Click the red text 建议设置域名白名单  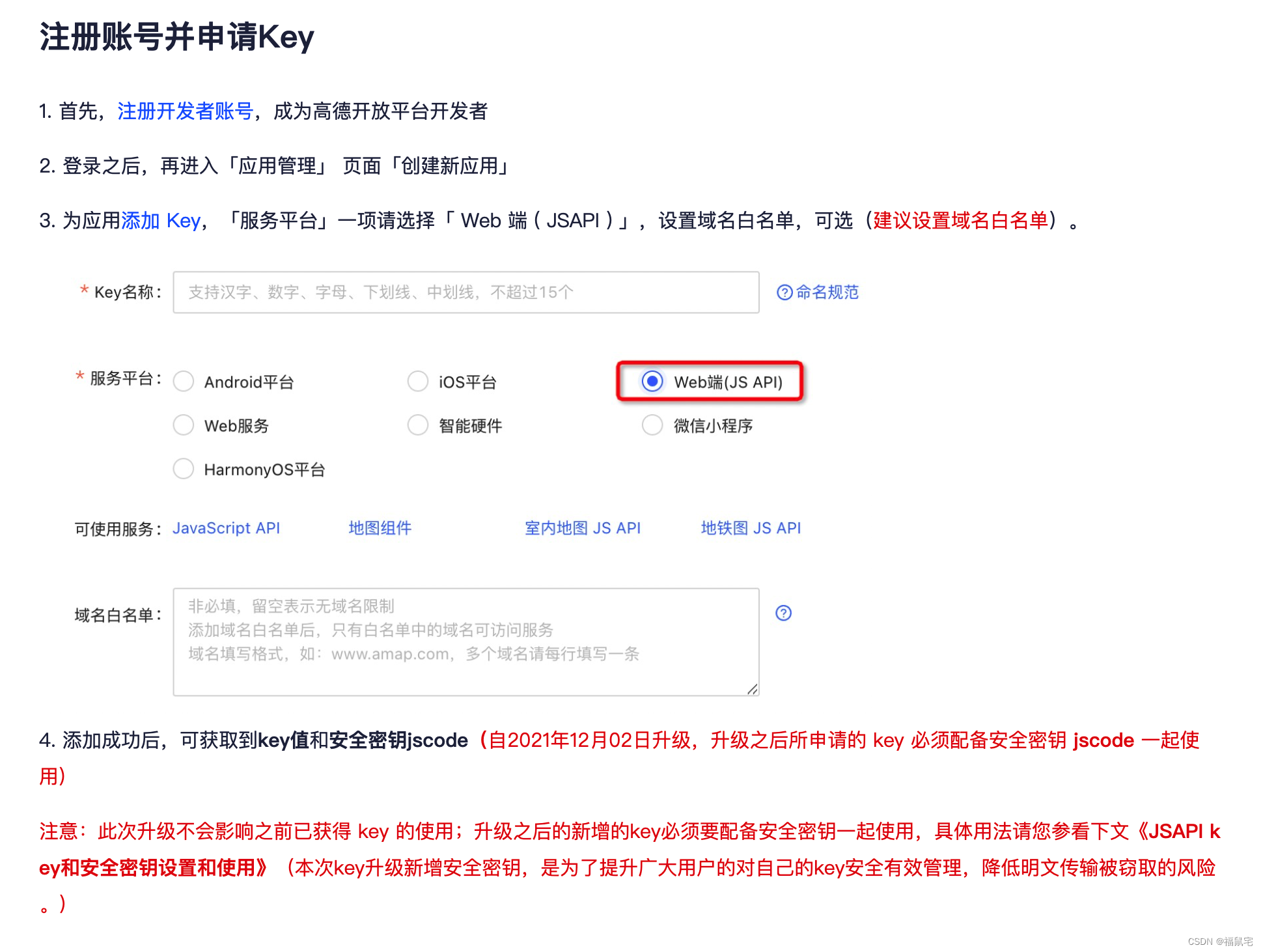pyautogui.click(x=960, y=221)
